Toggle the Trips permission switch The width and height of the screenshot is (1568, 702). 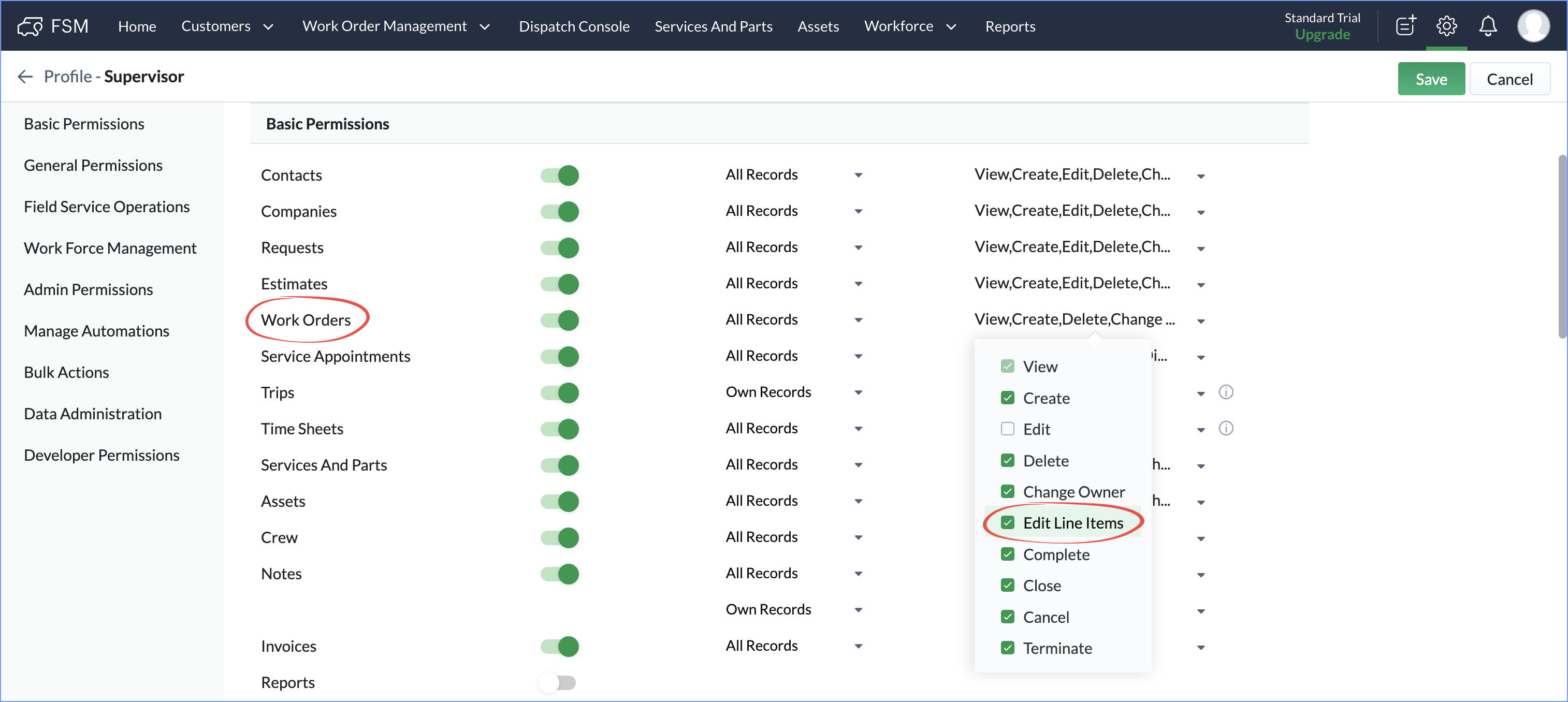tap(559, 392)
